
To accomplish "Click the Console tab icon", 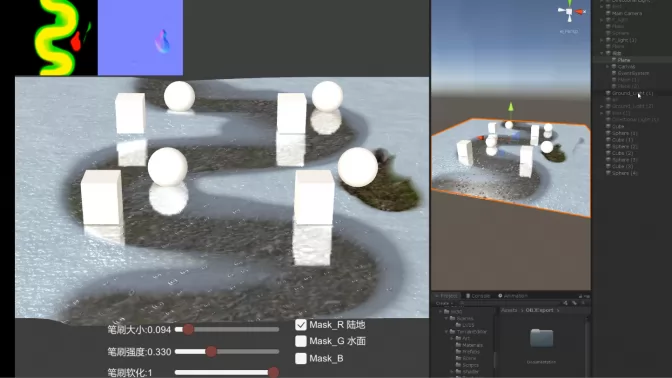I will [x=468, y=296].
